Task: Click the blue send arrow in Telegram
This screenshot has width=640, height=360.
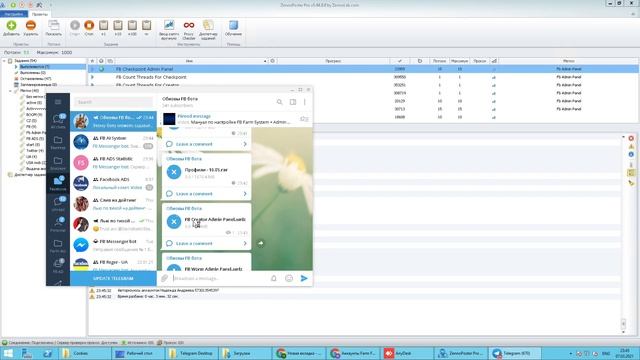Action: [x=304, y=278]
